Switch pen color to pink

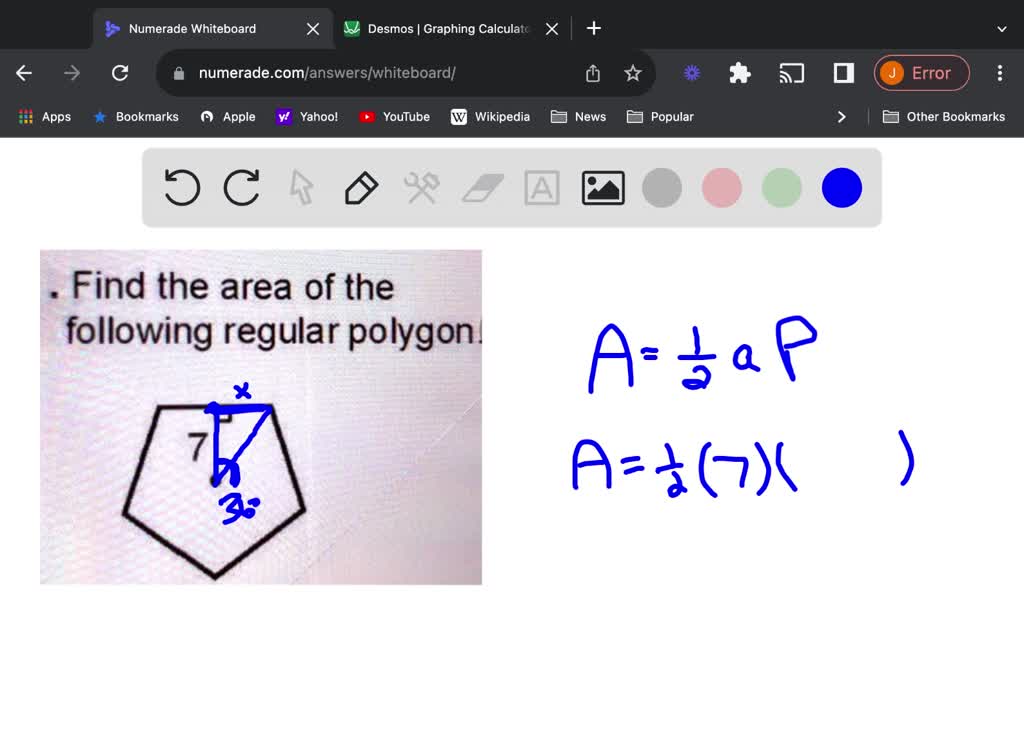point(721,187)
